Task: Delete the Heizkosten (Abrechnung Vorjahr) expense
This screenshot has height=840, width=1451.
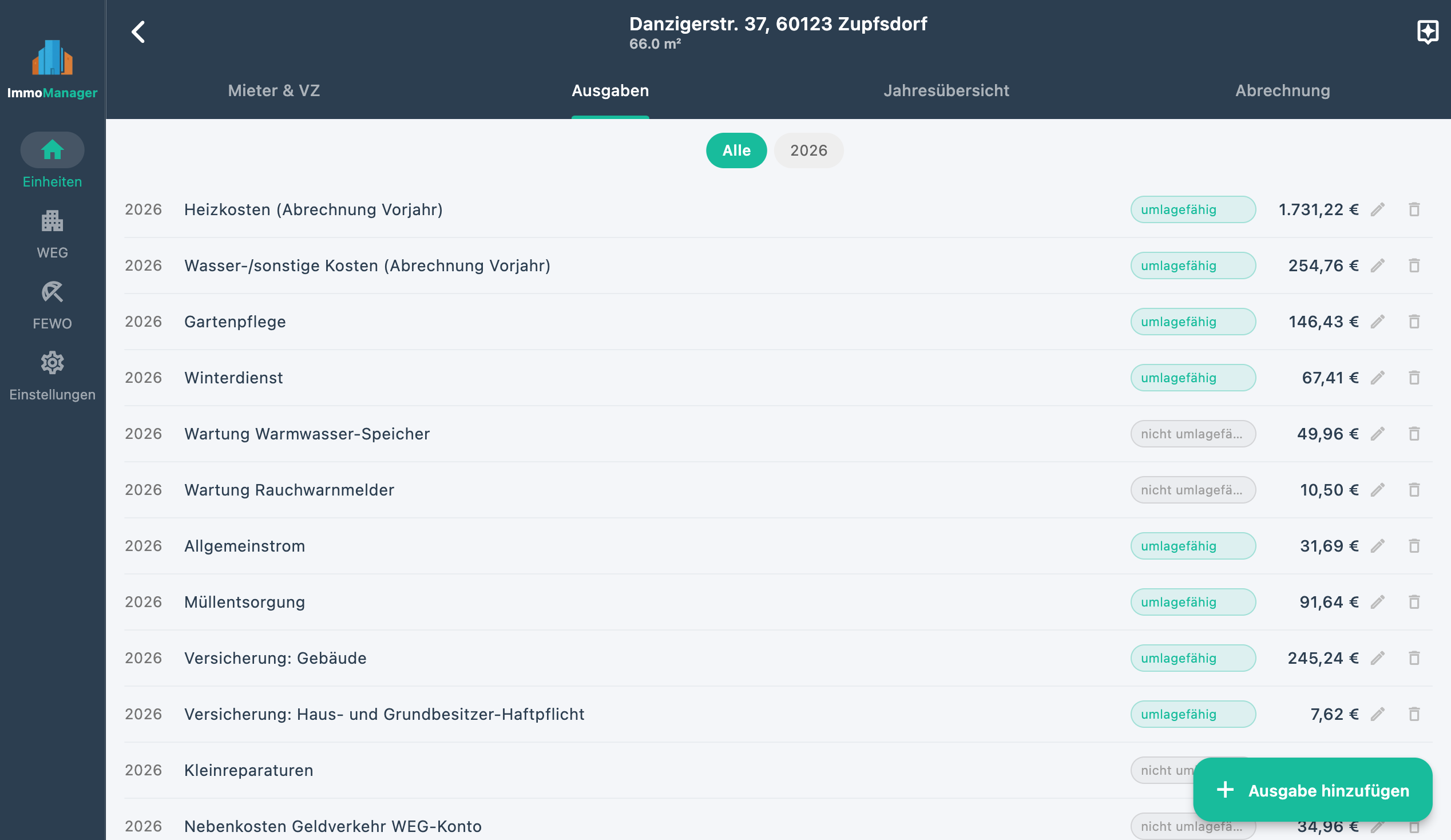Action: (1414, 209)
